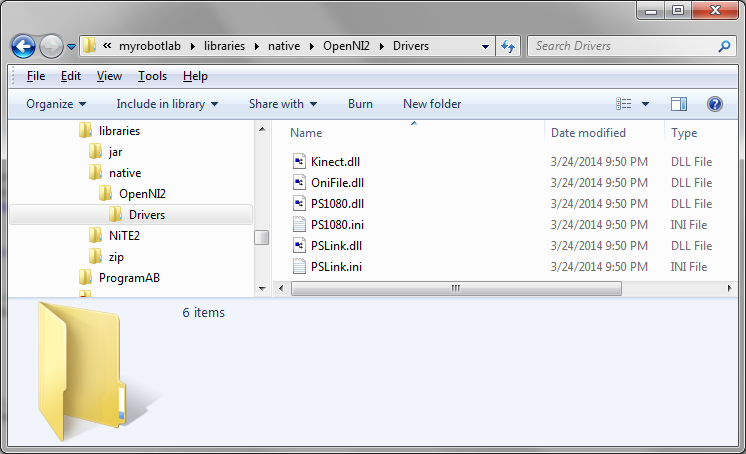Navigate to myrobotlab in address bar
The image size is (746, 454).
click(149, 46)
